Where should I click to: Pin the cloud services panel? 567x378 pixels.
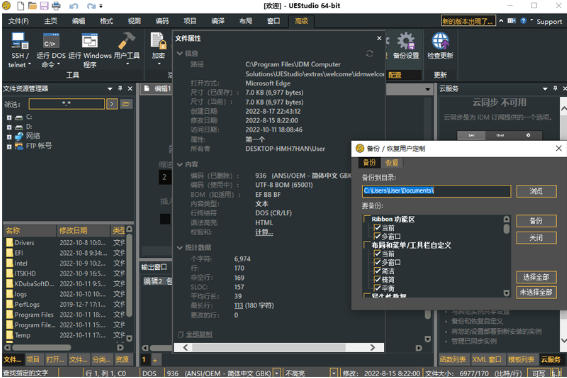pyautogui.click(x=555, y=88)
